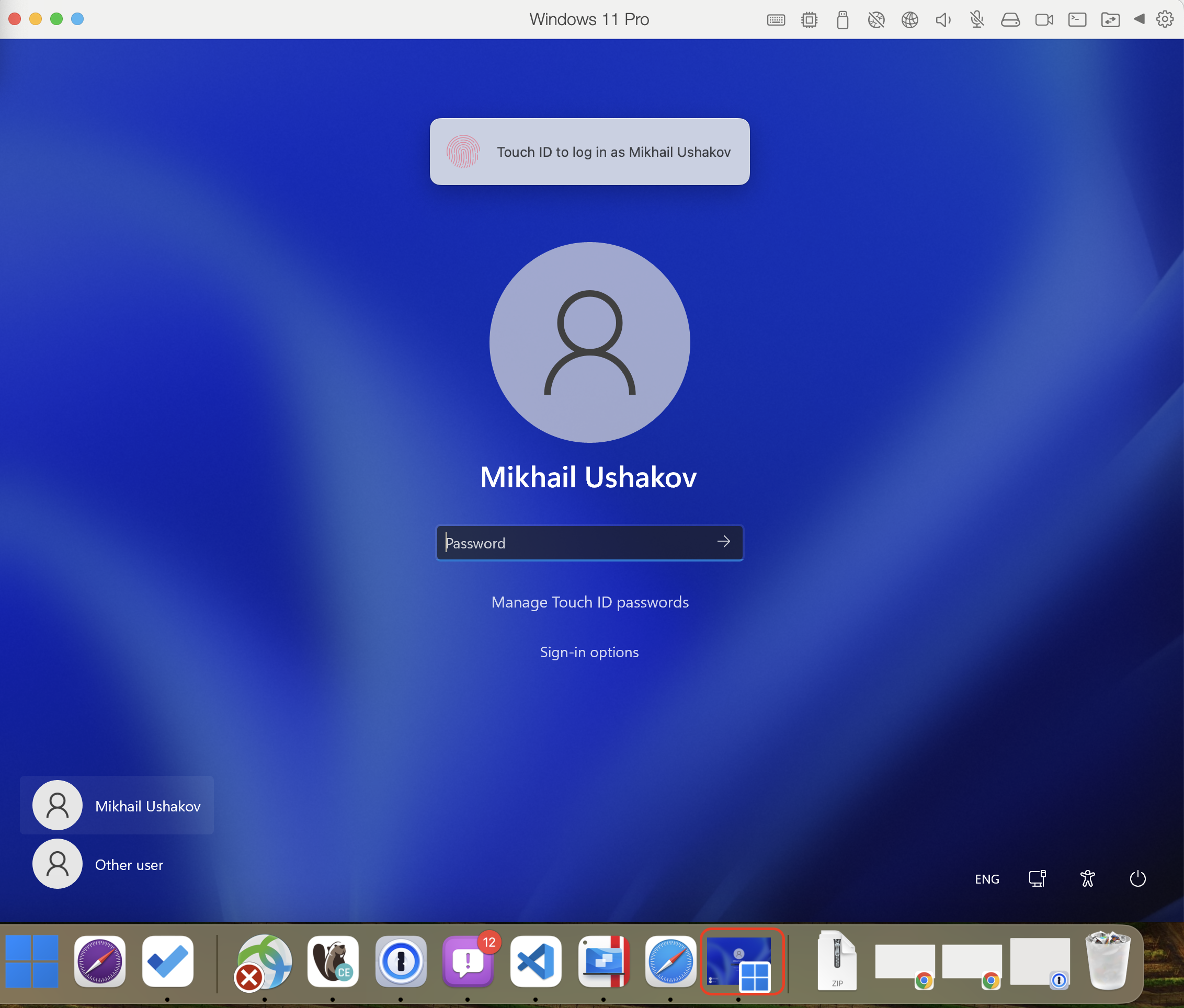
Task: Click the Password input field
Action: [574, 542]
